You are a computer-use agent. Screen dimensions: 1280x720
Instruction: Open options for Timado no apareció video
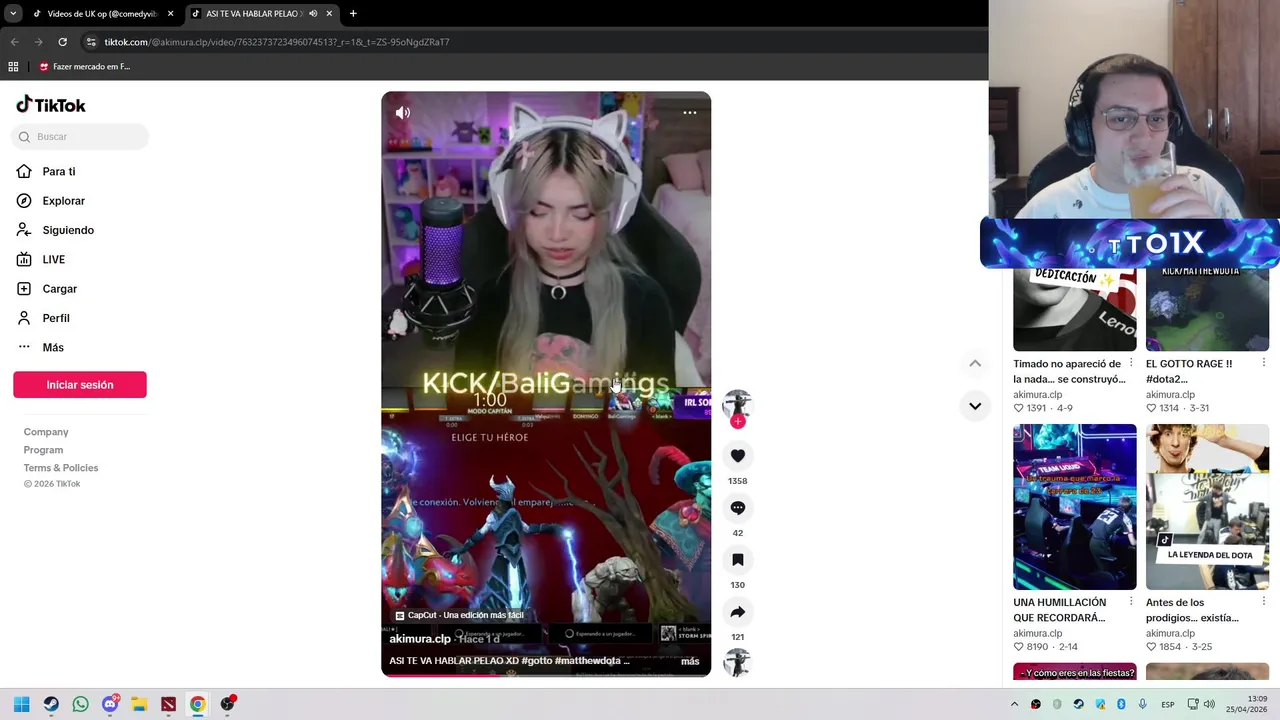[1131, 363]
